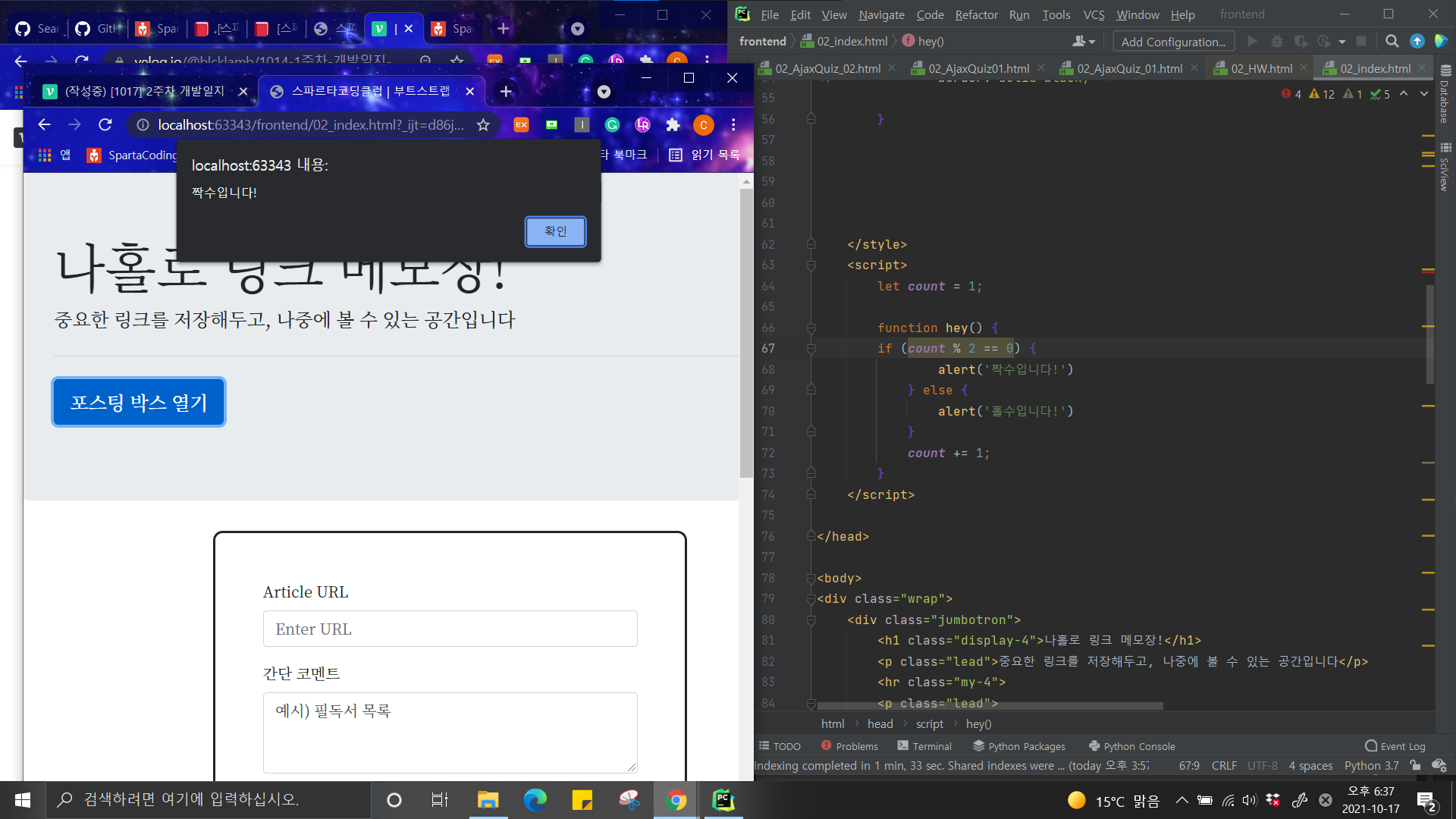The height and width of the screenshot is (819, 1456).
Task: Click the Article URL input field
Action: pos(450,629)
